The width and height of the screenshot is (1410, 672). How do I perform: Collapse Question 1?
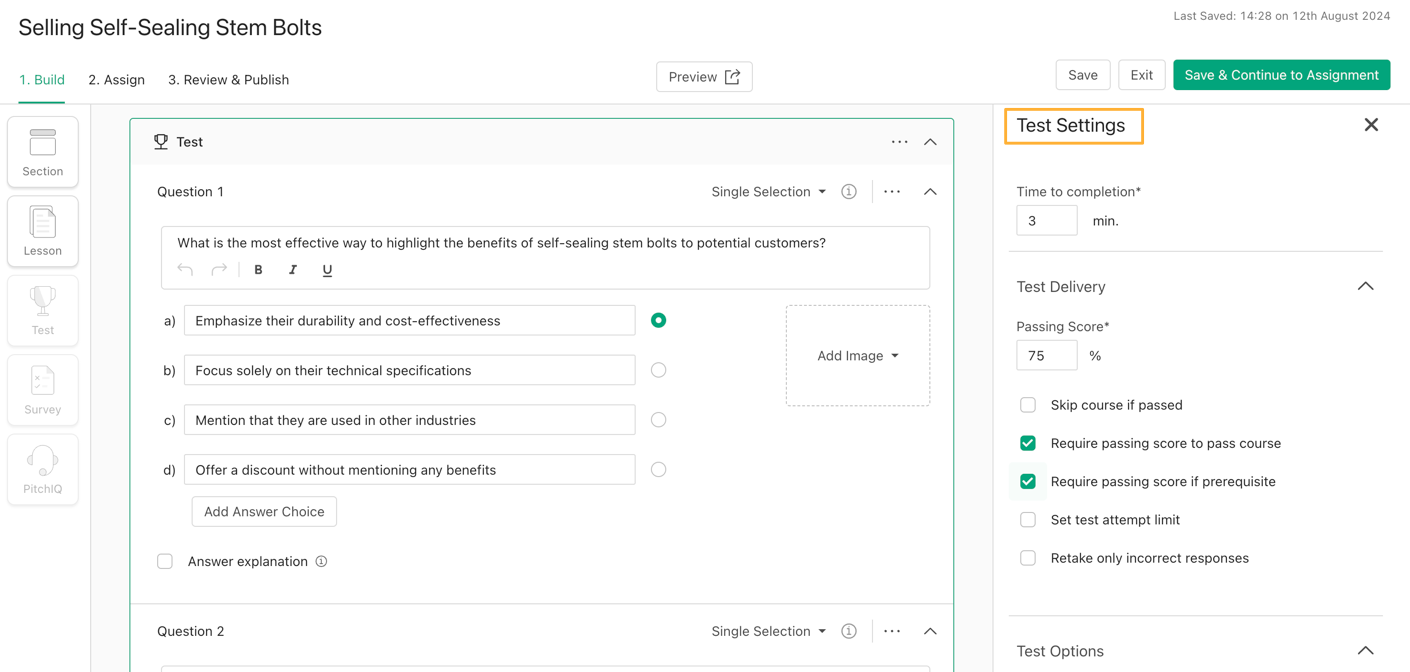[930, 192]
